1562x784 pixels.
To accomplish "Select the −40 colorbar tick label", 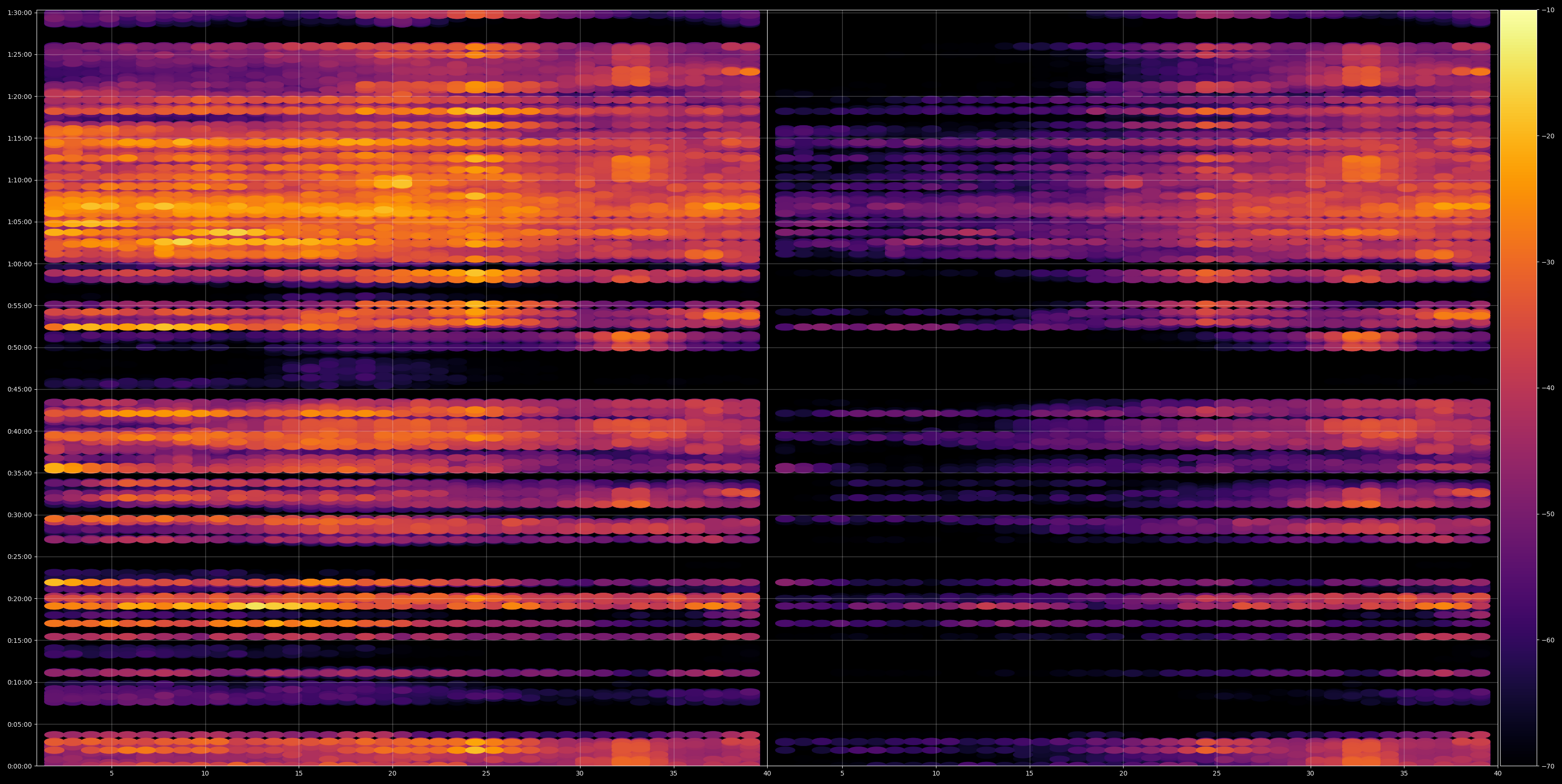I will pyautogui.click(x=1549, y=388).
